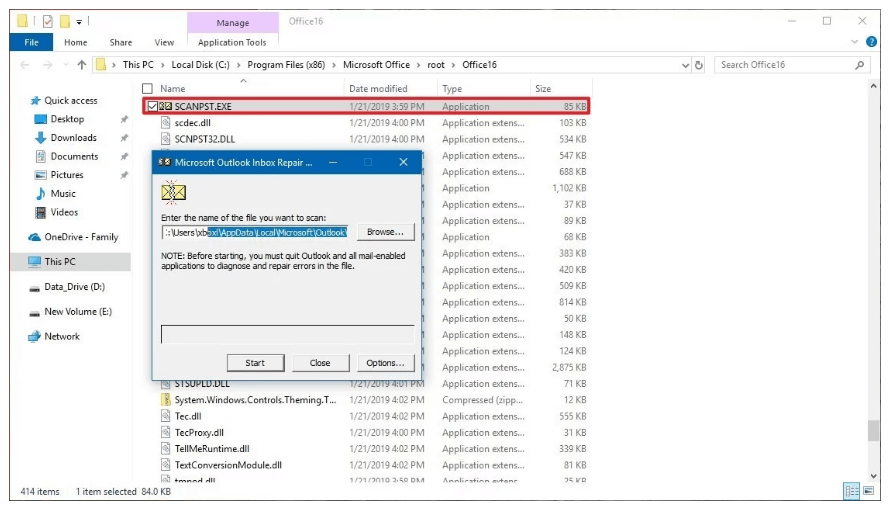Open OneDrive - Family in sidebar

coord(81,237)
